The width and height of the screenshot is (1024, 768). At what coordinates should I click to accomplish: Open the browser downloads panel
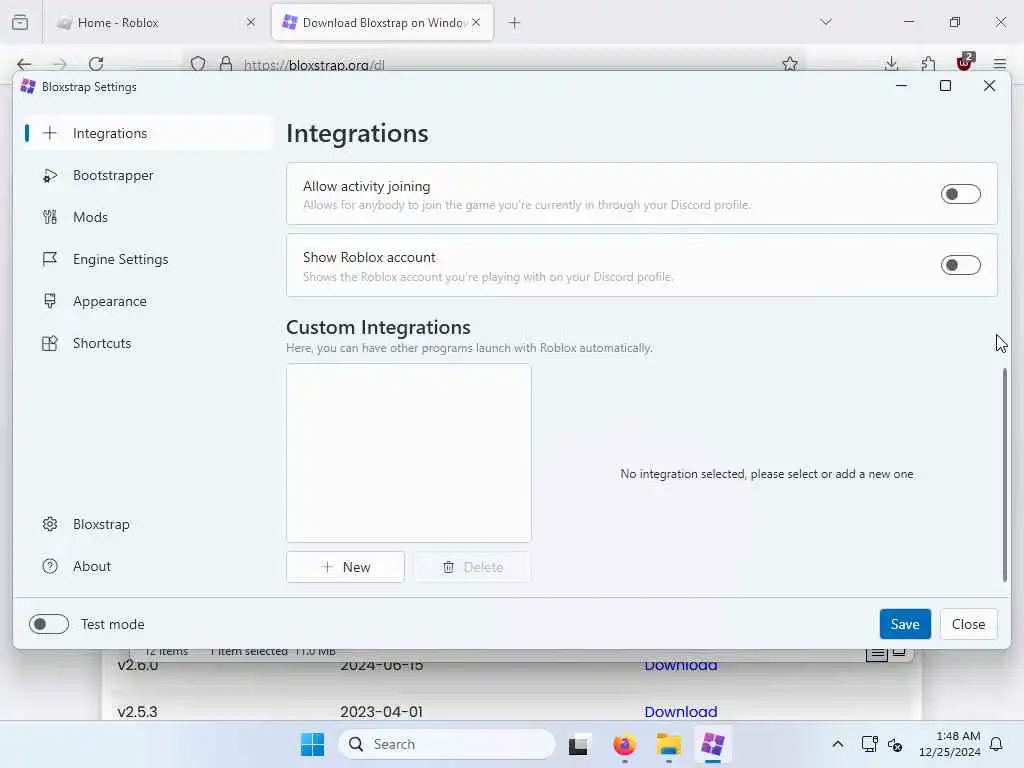pyautogui.click(x=891, y=64)
